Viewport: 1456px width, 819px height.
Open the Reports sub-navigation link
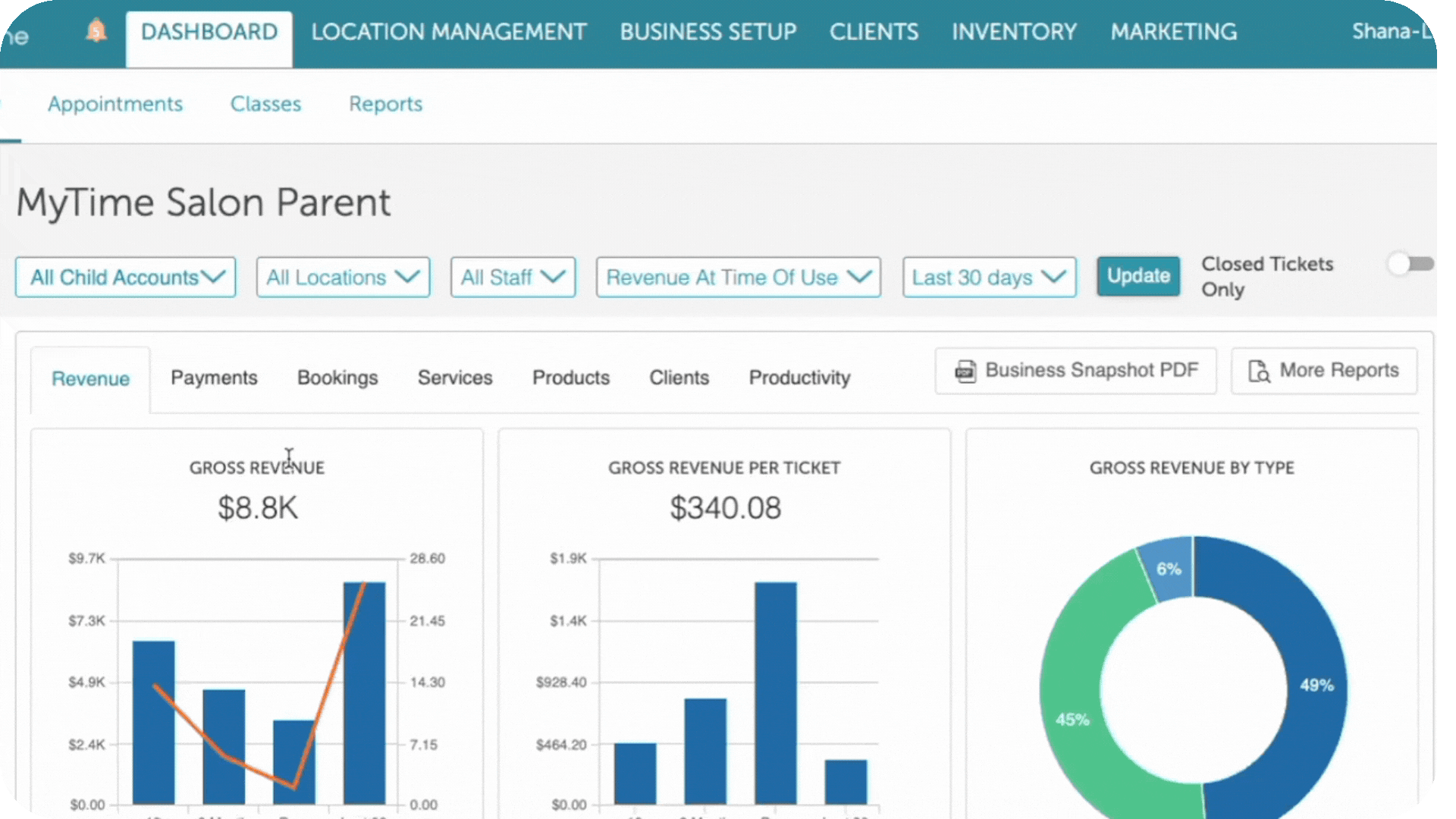(385, 104)
